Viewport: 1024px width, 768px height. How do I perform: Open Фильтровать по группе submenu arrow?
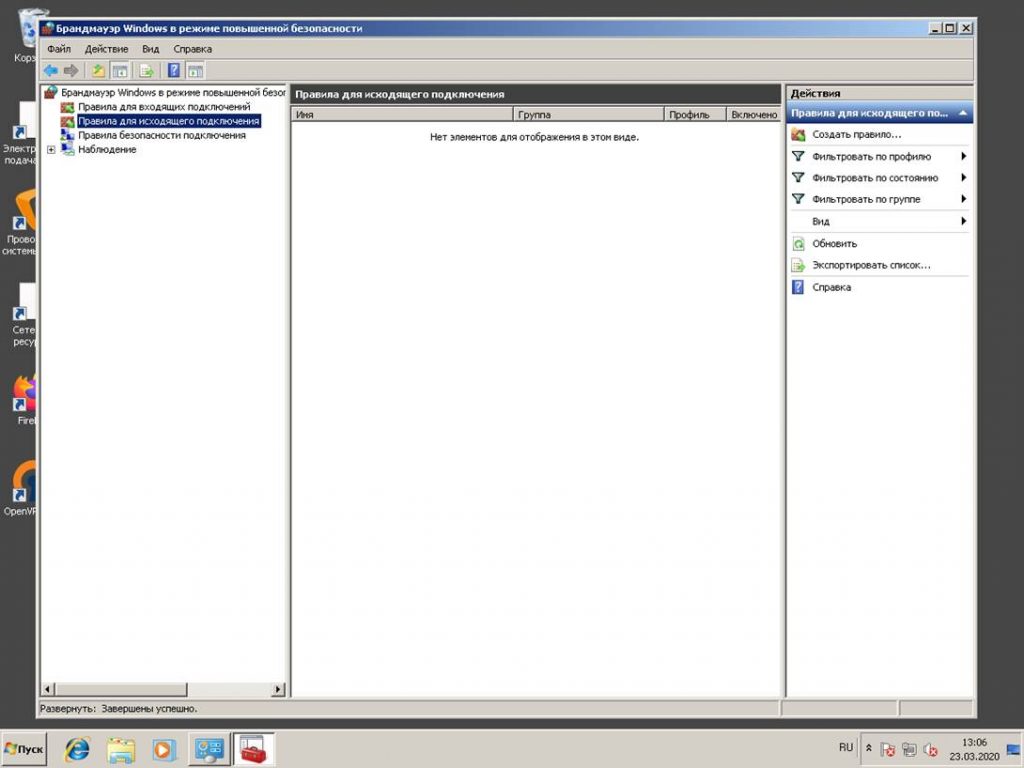coord(963,199)
